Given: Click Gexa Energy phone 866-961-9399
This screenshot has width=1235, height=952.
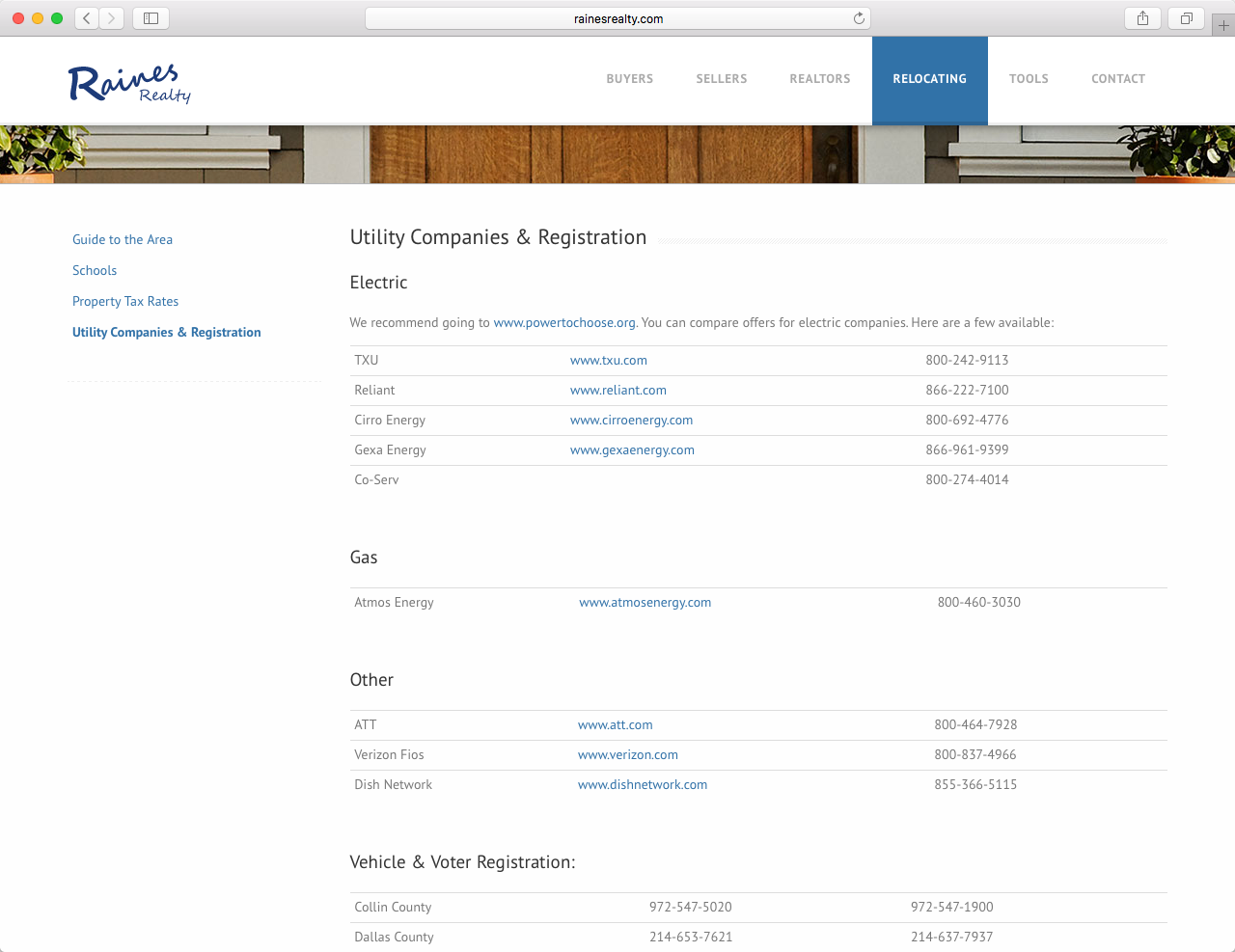Looking at the screenshot, I should point(967,449).
